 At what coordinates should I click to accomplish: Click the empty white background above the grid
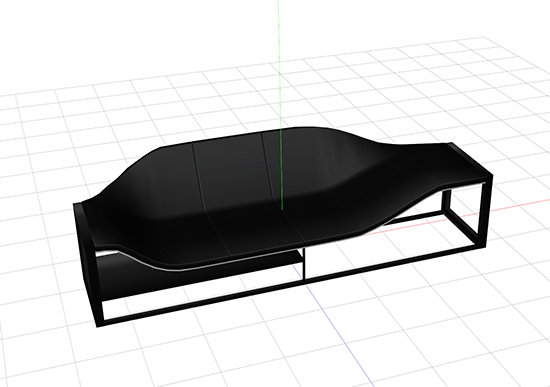(x=140, y=35)
